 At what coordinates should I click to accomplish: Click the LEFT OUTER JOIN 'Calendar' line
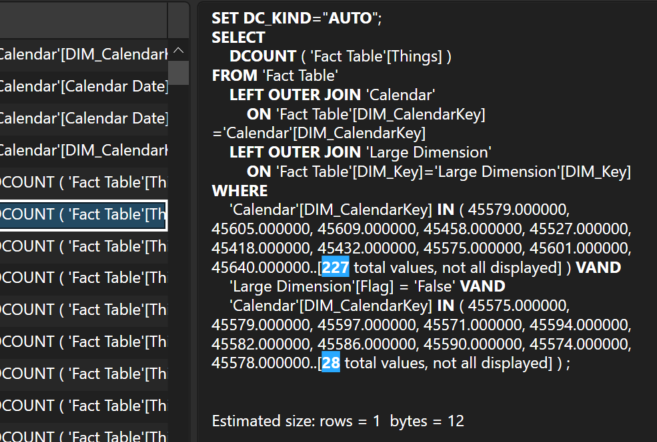tap(332, 94)
